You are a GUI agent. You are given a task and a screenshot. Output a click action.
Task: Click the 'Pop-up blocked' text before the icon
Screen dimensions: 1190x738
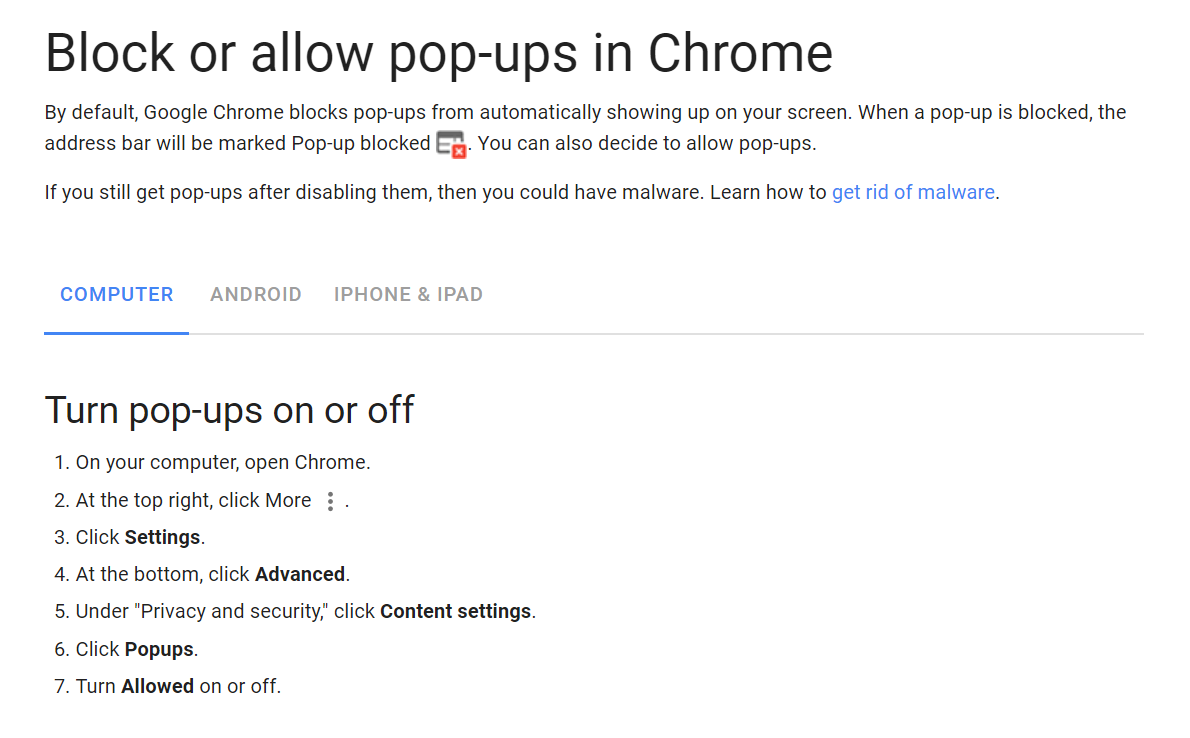[x=360, y=143]
